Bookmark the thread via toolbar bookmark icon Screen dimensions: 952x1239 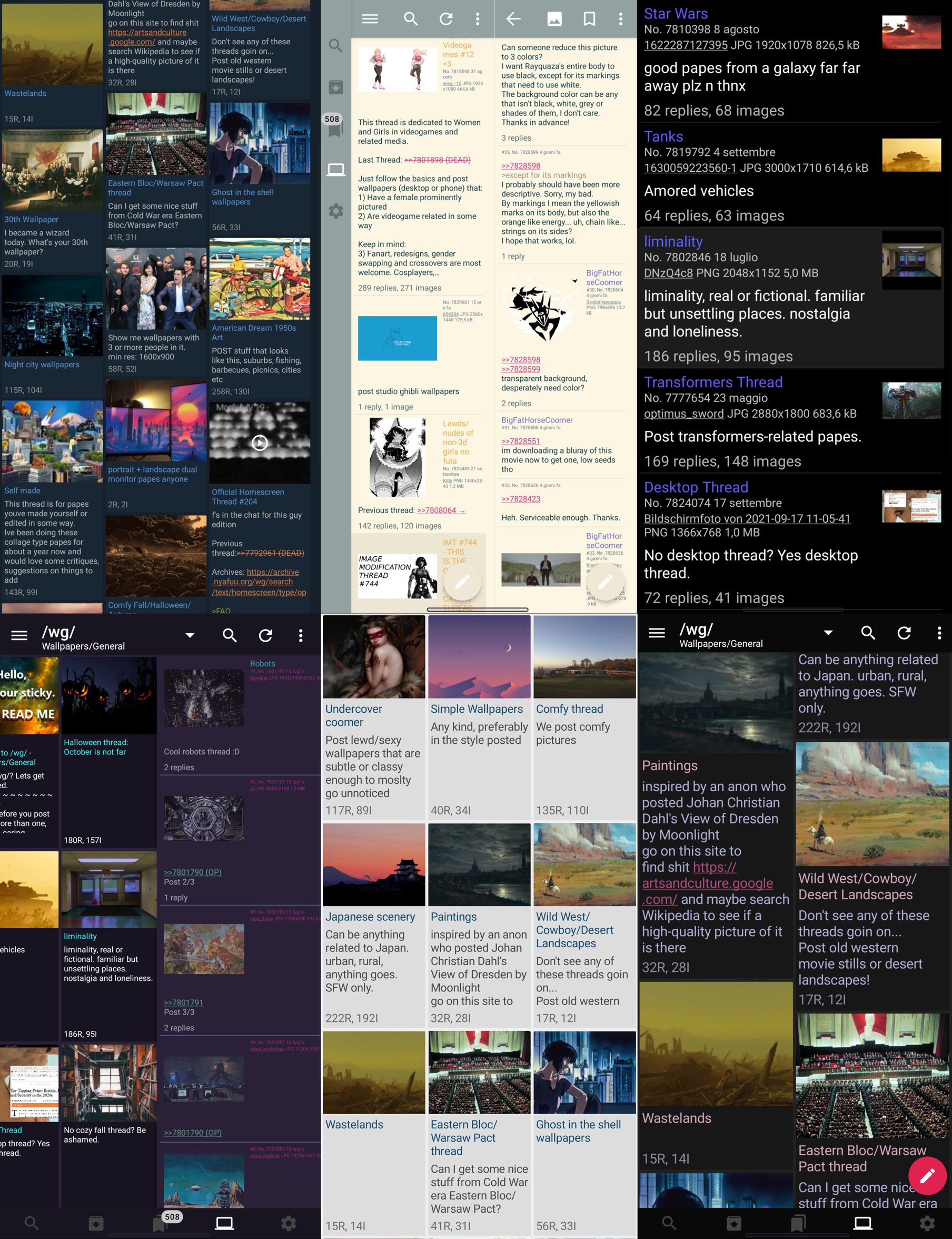tap(589, 19)
